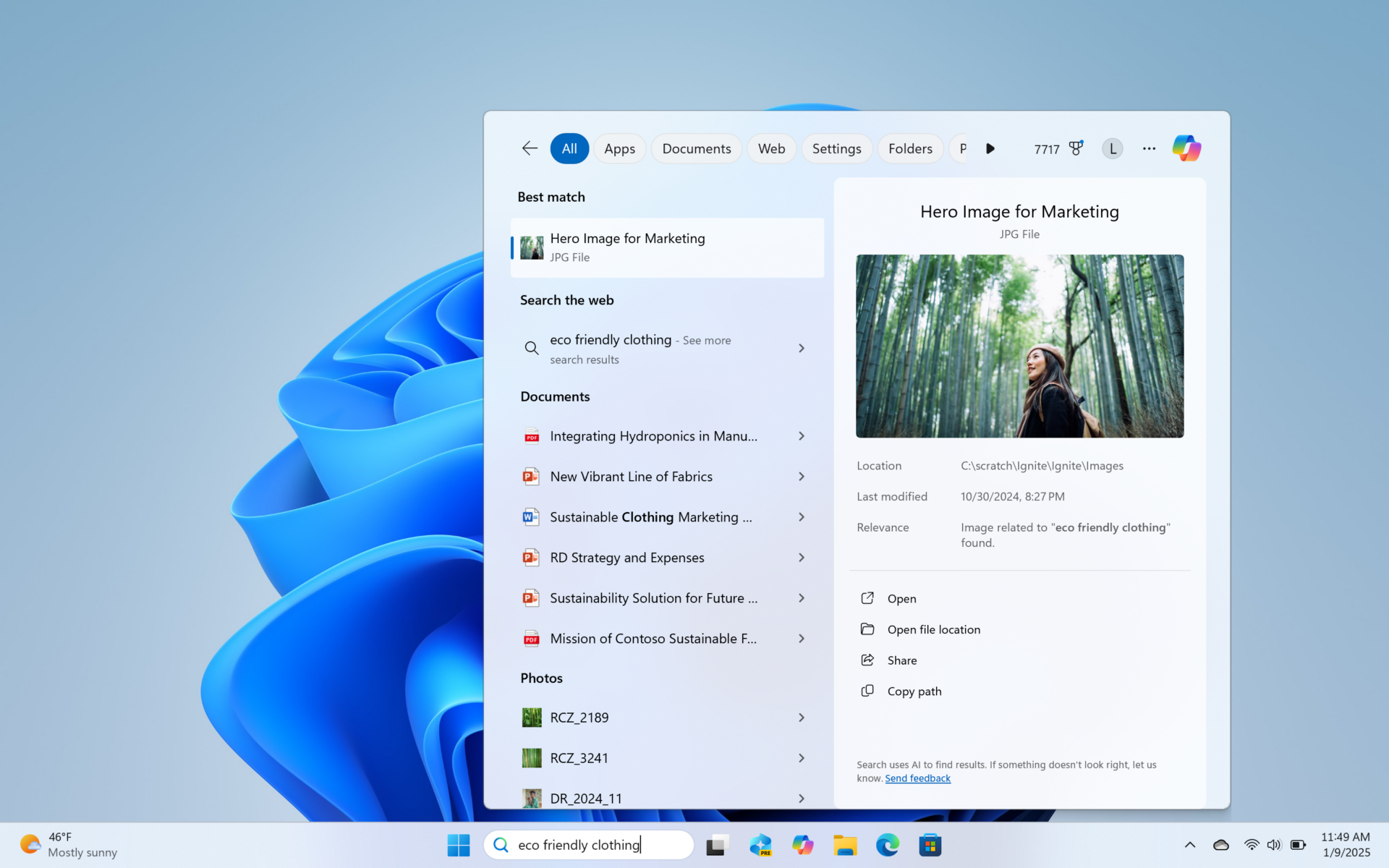Switch to the Web filter tab
1389x868 pixels.
coord(771,148)
